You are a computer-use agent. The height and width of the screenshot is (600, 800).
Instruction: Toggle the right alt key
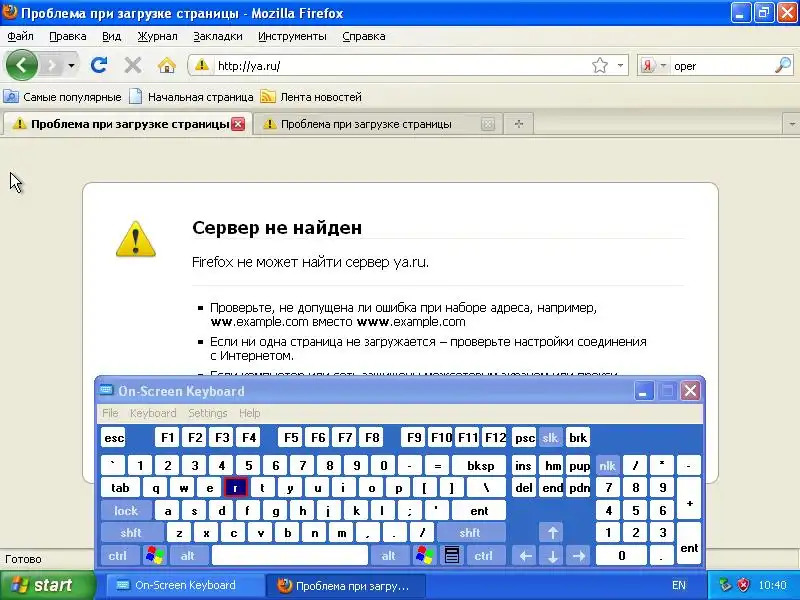389,555
